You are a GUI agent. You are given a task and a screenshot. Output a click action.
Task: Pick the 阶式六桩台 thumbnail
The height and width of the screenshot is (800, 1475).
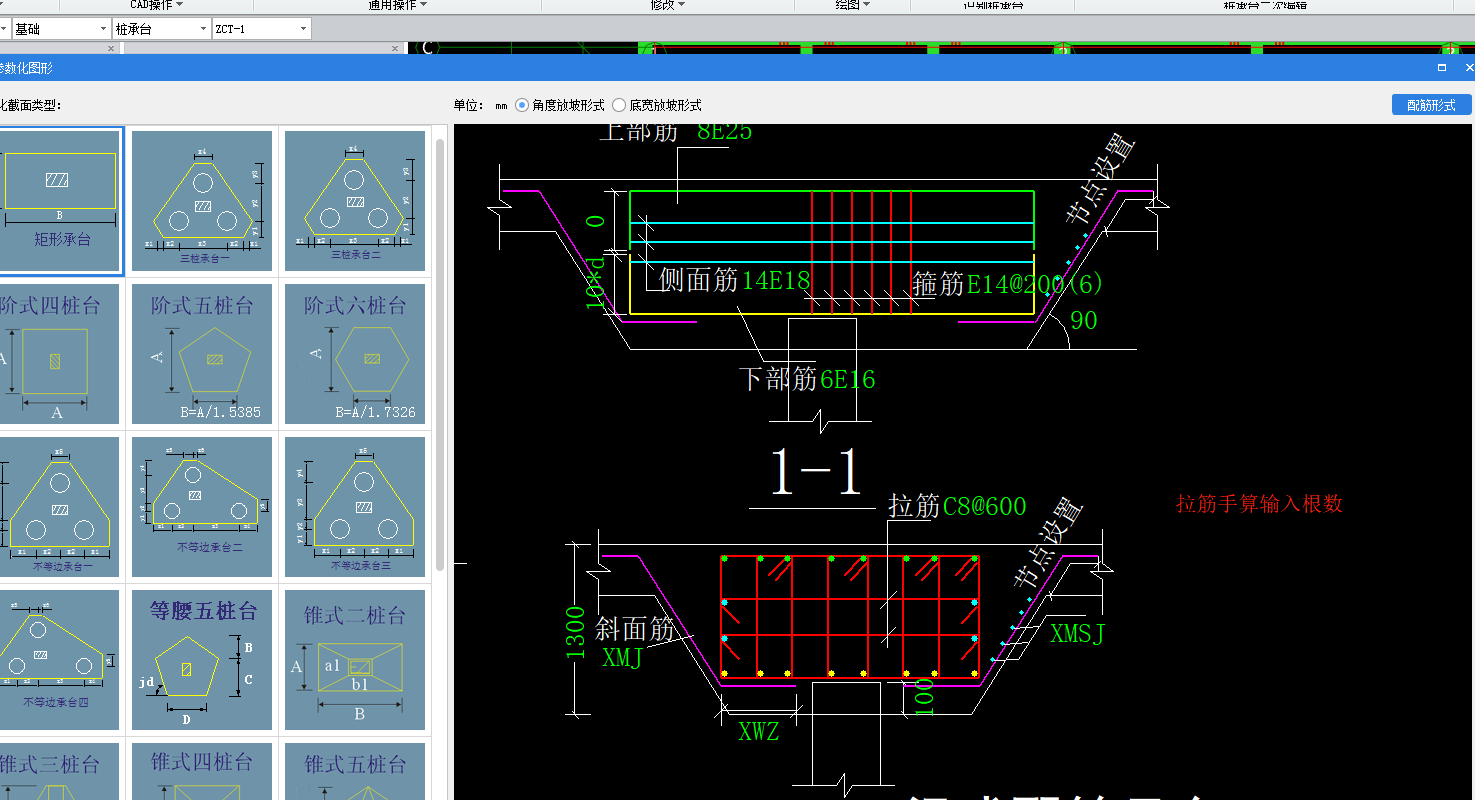355,354
